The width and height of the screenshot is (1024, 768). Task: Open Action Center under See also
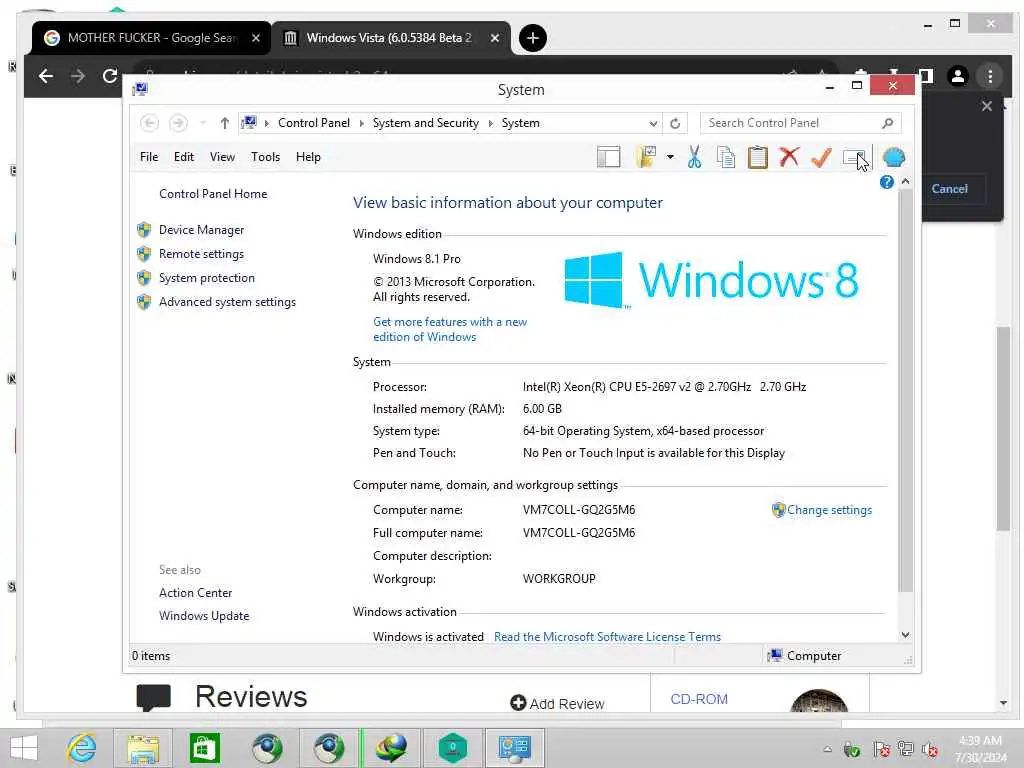pyautogui.click(x=195, y=593)
